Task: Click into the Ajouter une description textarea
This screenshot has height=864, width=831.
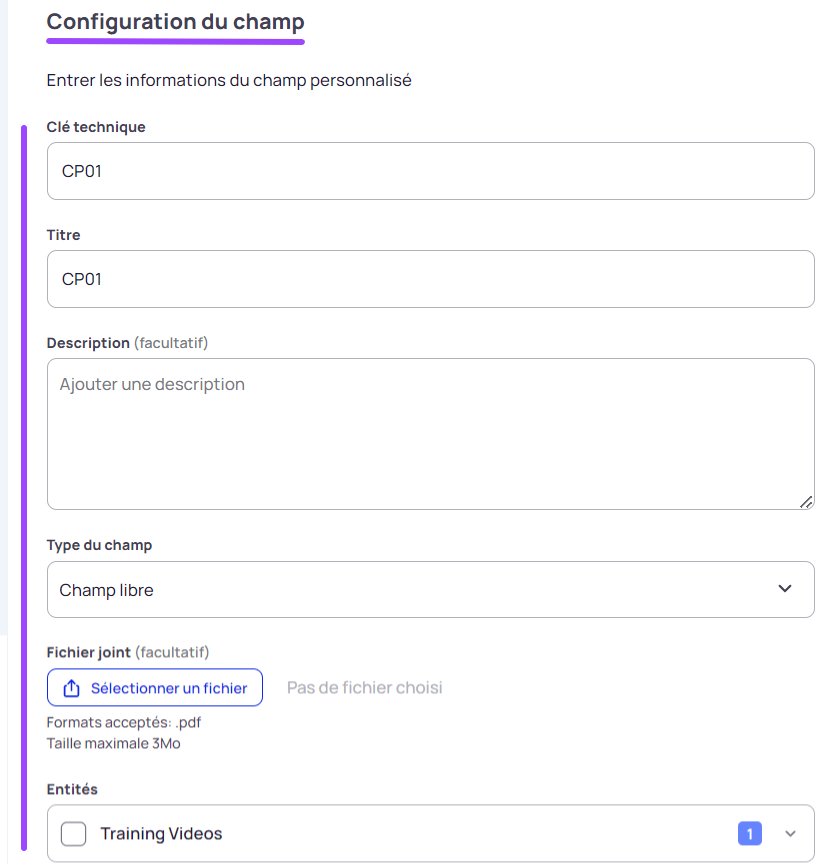Action: 430,434
